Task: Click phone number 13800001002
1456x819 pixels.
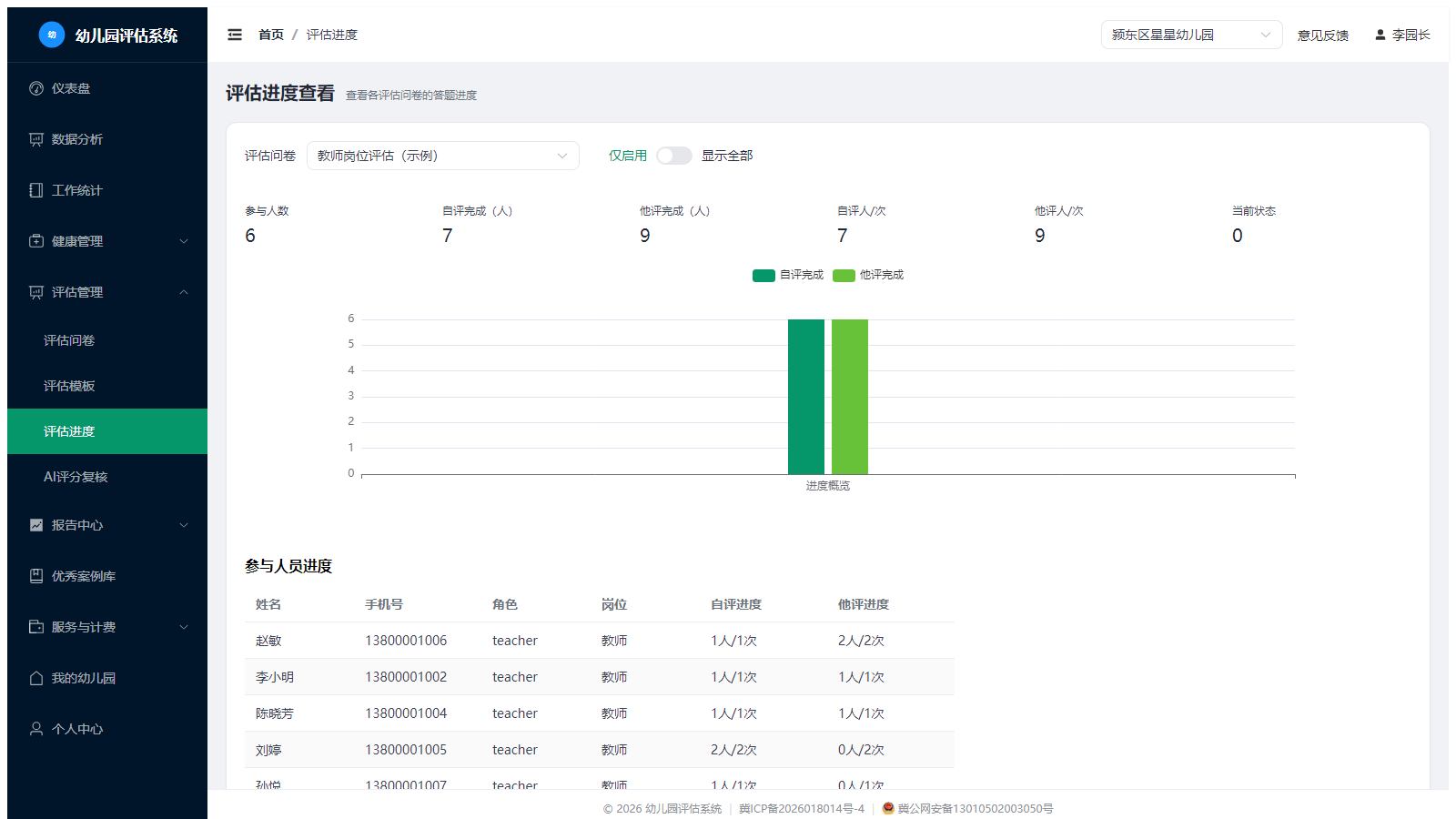Action: coord(406,677)
